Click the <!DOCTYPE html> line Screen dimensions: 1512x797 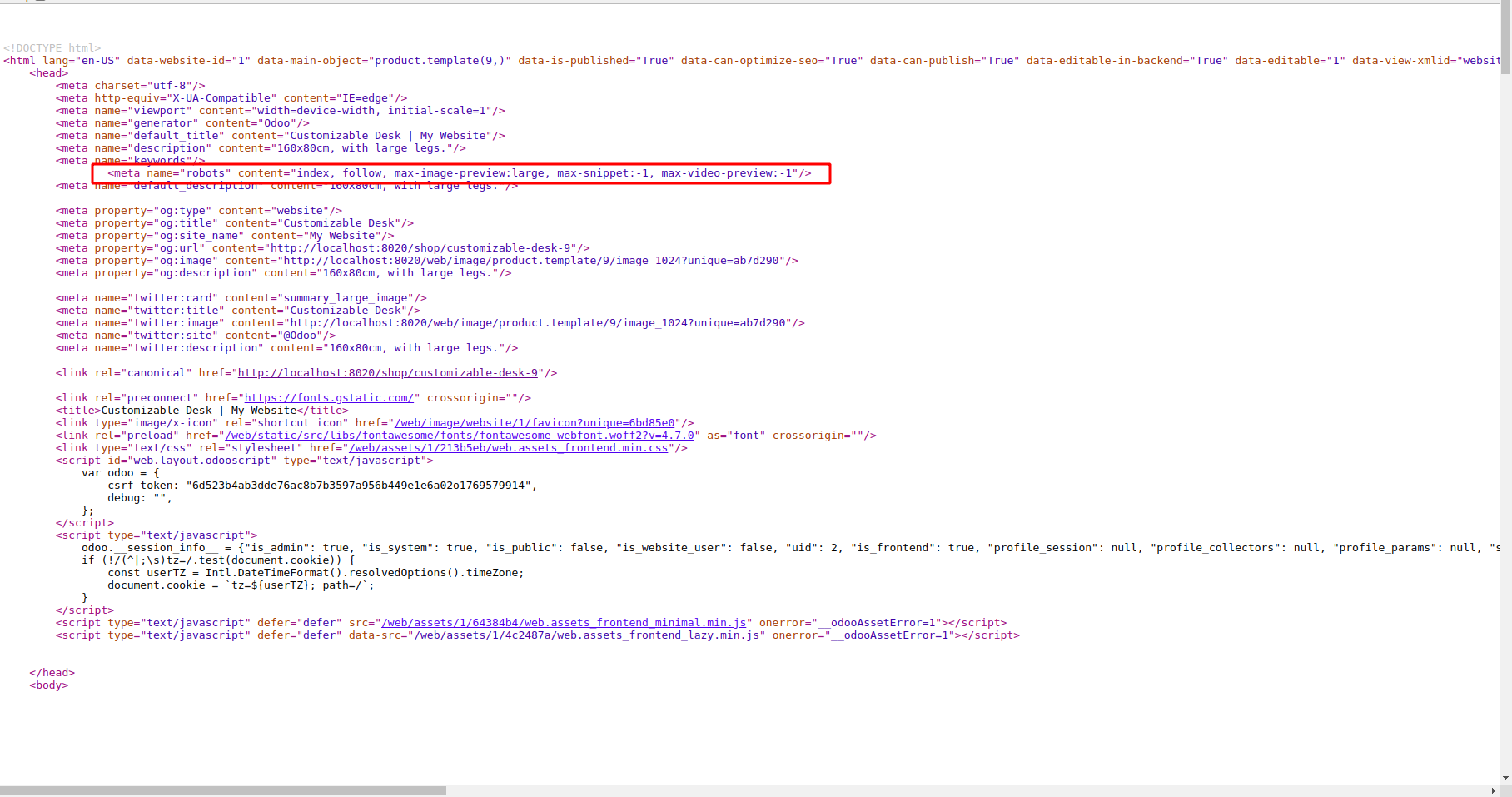pyautogui.click(x=52, y=48)
